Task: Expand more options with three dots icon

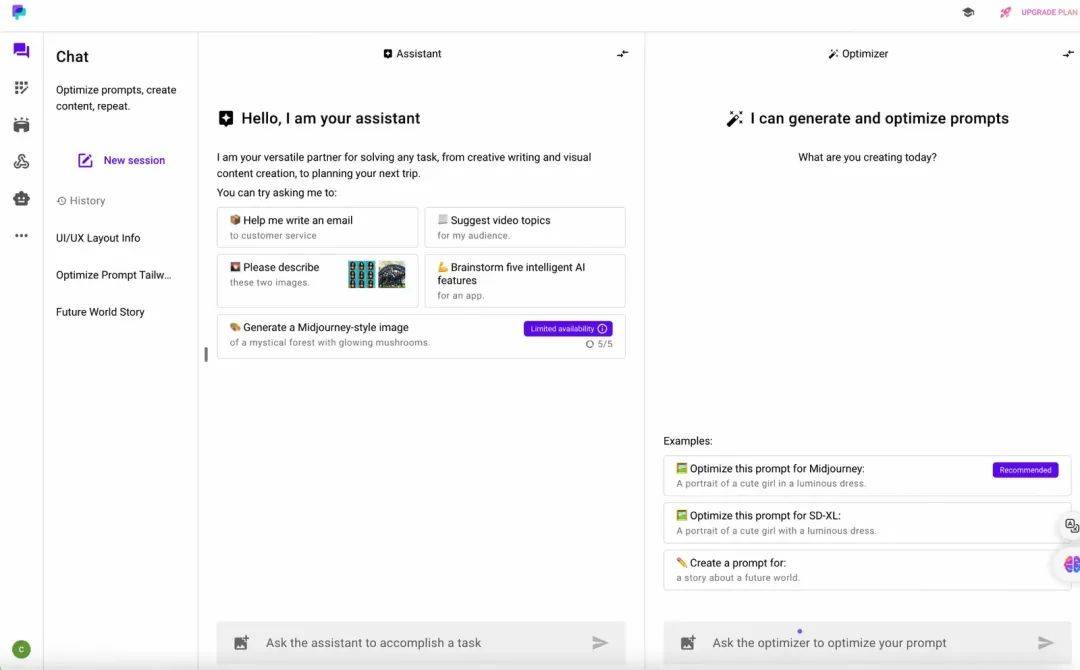Action: (21, 236)
